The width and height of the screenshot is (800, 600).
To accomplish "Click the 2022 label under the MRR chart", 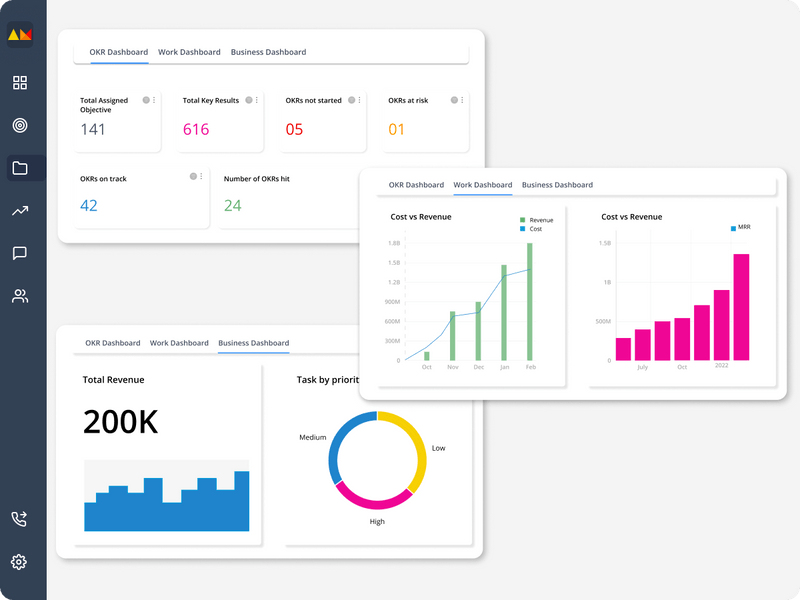I will point(721,365).
